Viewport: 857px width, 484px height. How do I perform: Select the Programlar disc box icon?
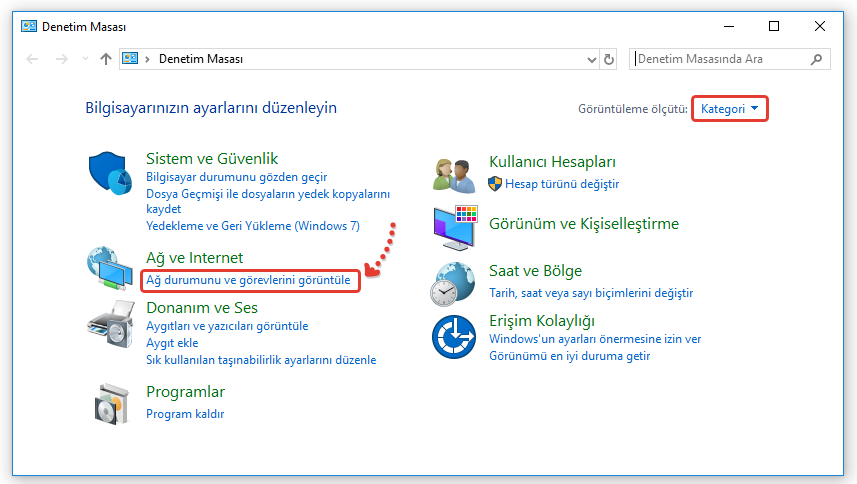pyautogui.click(x=110, y=403)
